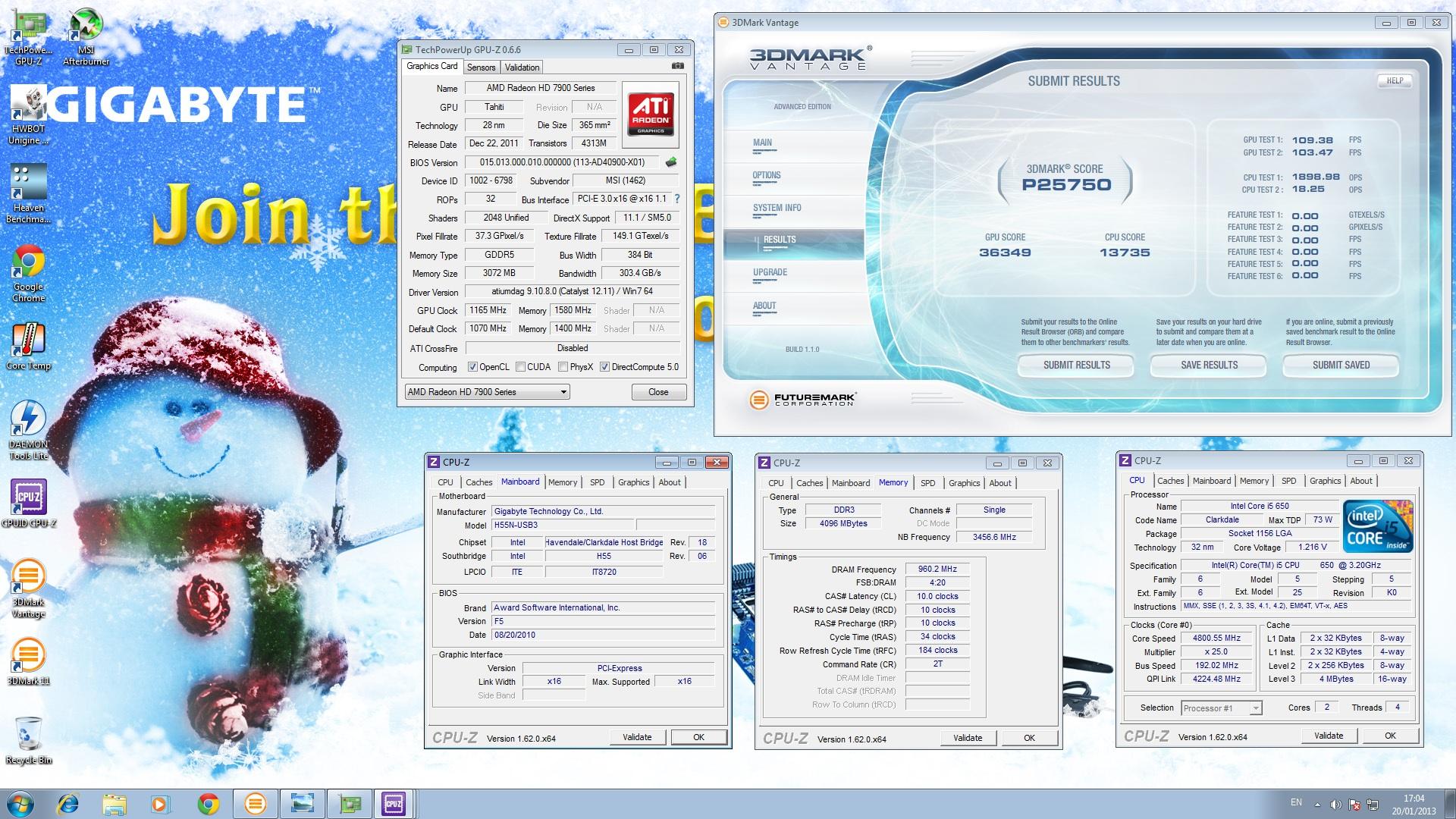Open 3DMark 11 desktop shortcut
This screenshot has height=819, width=1456.
tap(29, 661)
